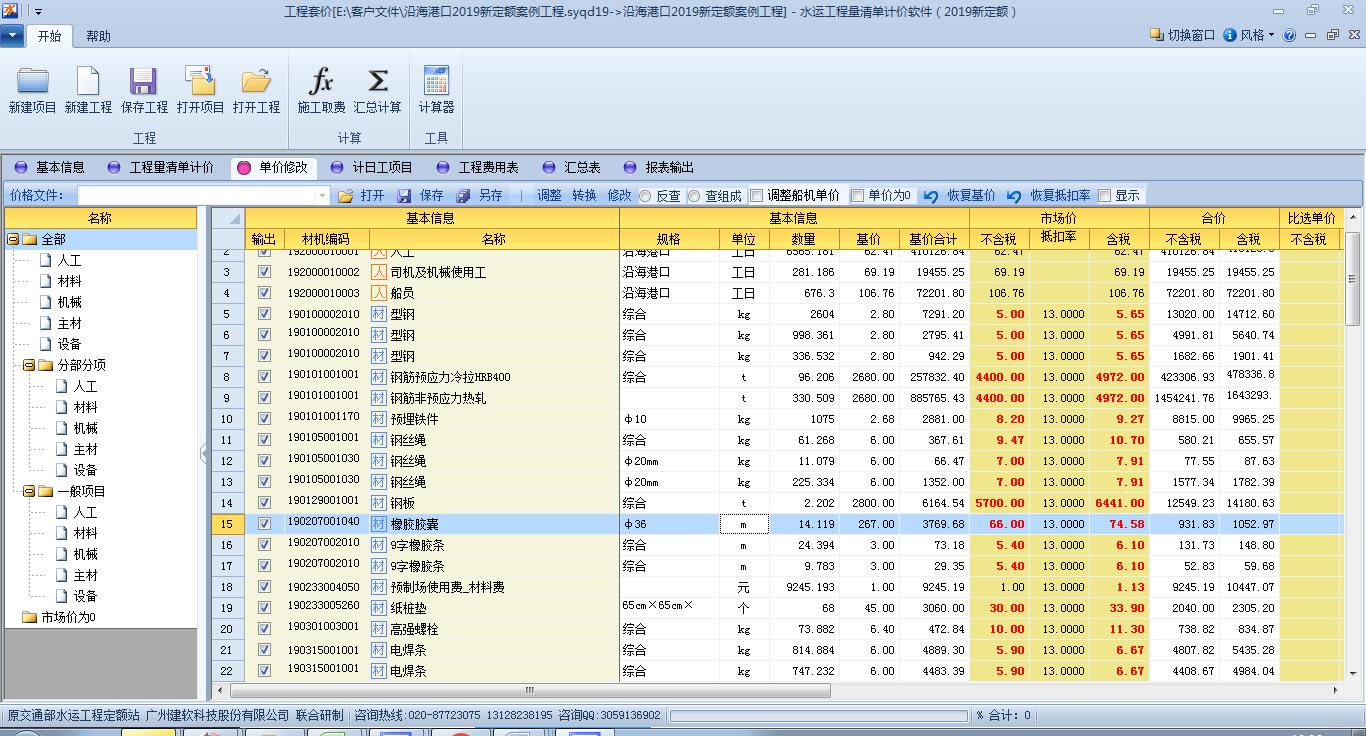Click the 转换 button
Viewport: 1366px width, 736px height.
[584, 196]
